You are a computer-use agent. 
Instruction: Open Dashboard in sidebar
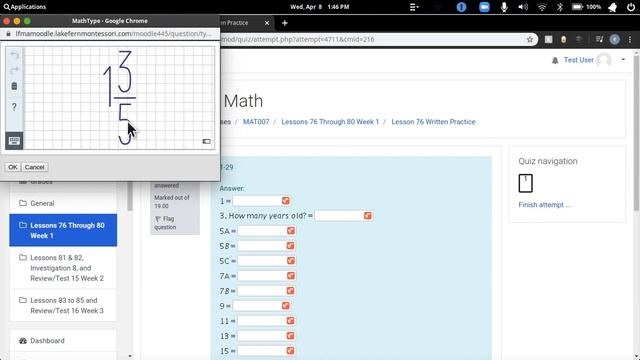click(47, 340)
